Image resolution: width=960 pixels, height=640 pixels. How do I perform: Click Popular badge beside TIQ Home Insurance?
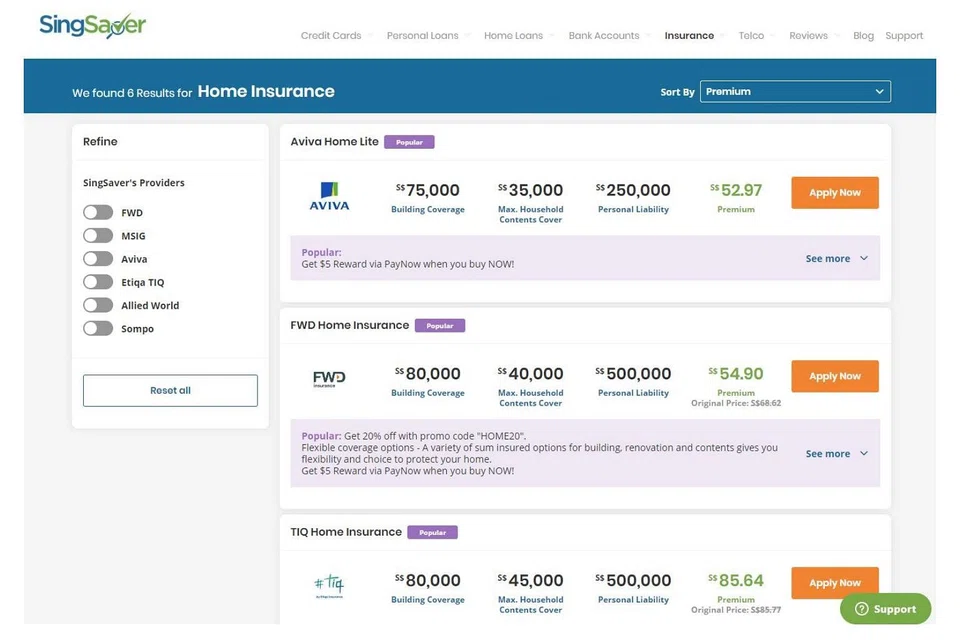[x=432, y=533]
